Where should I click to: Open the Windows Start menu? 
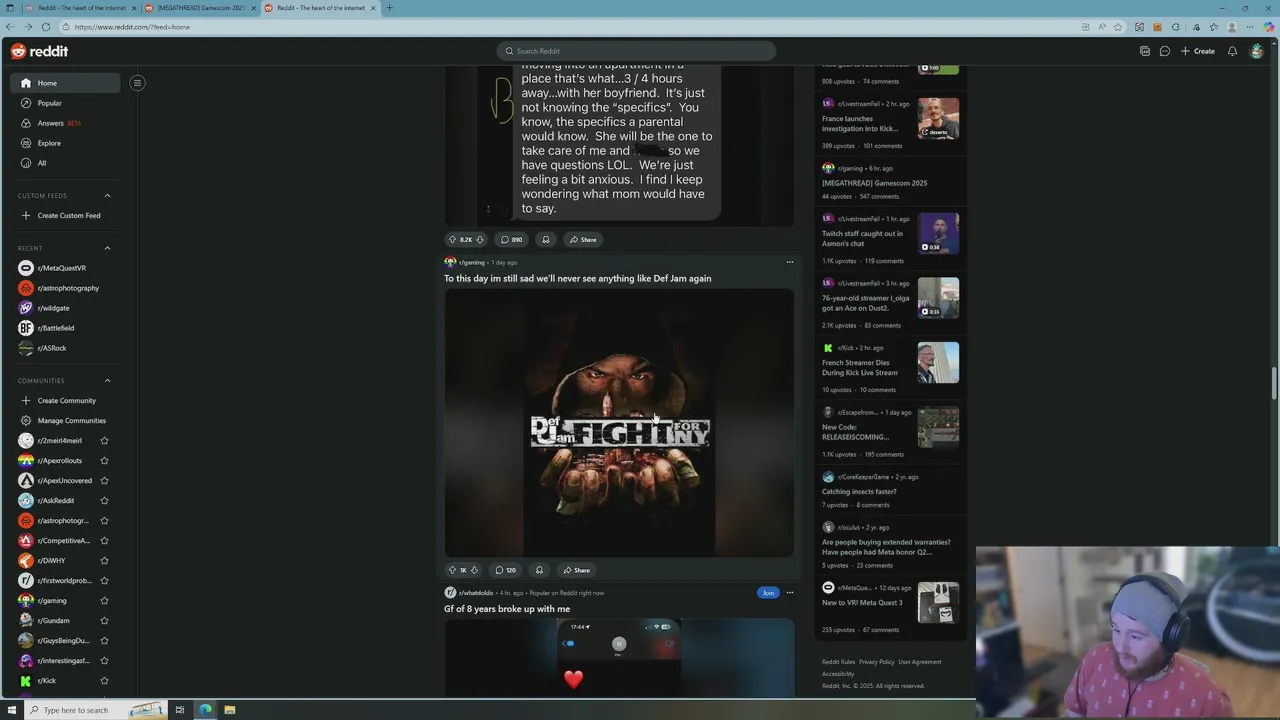12,710
